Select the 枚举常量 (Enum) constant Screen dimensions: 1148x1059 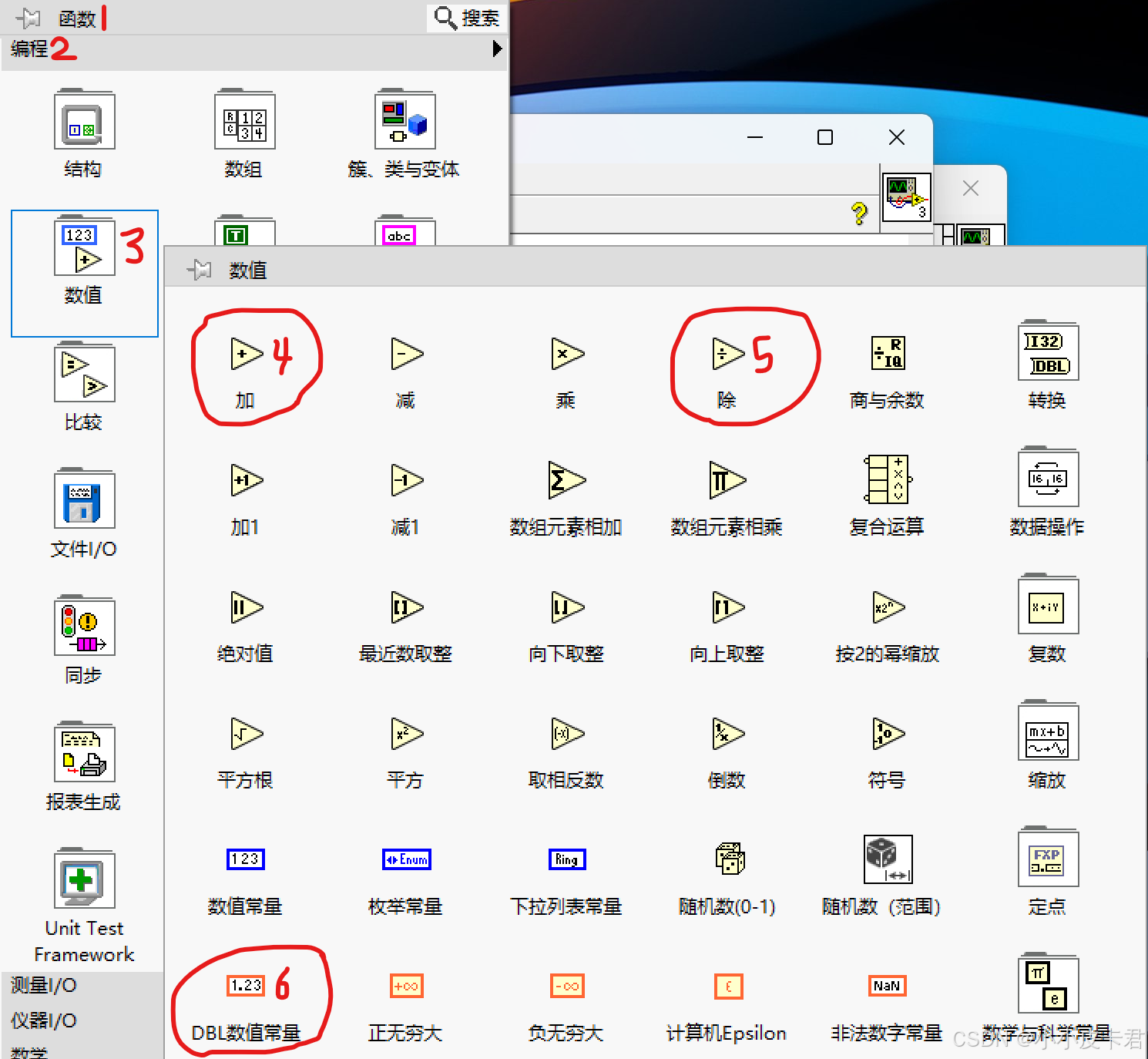406,859
